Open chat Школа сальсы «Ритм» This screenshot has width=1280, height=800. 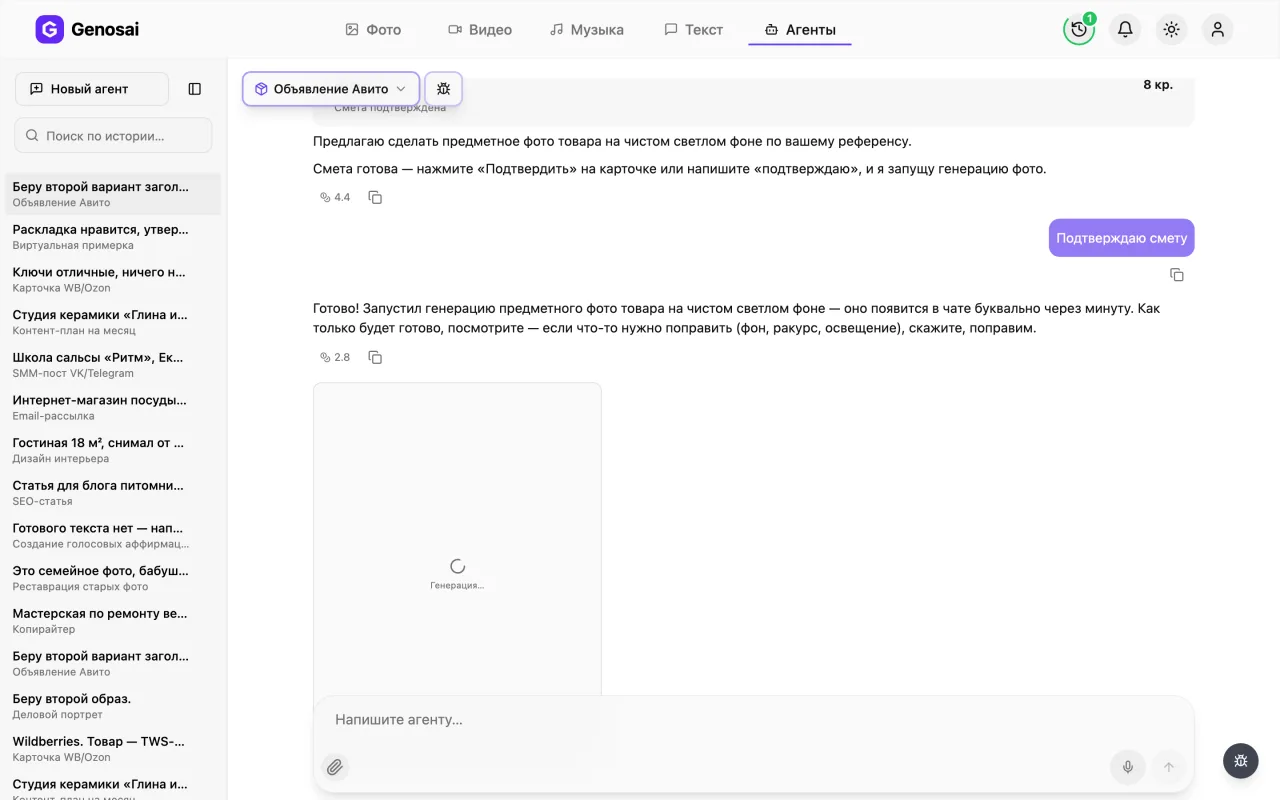click(113, 365)
